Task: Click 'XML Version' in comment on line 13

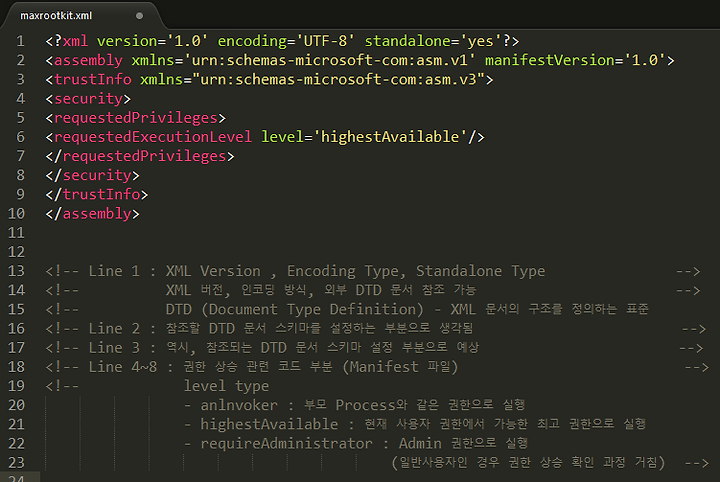Action: click(x=213, y=271)
